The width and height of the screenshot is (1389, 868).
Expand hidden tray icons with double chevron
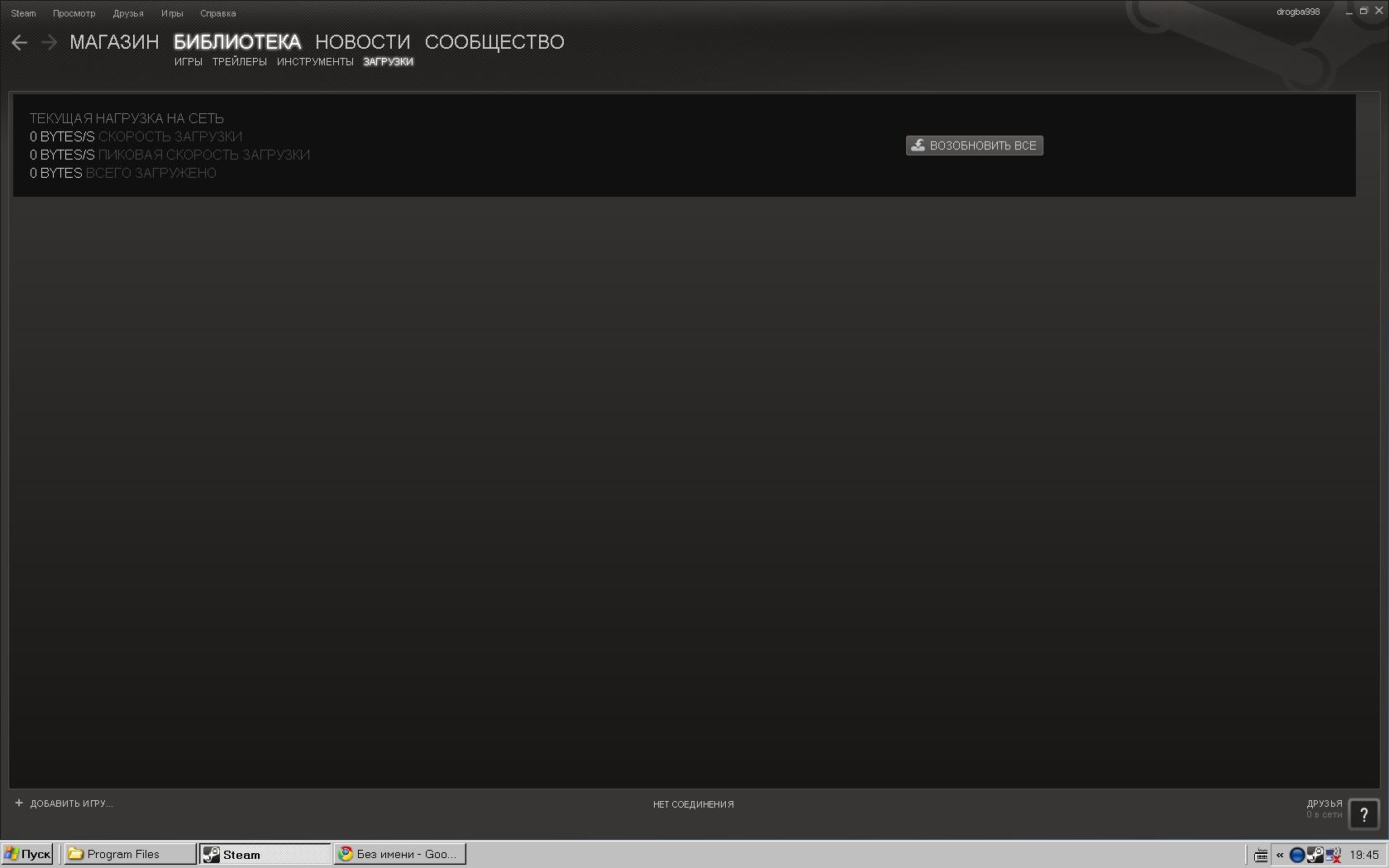click(x=1280, y=855)
